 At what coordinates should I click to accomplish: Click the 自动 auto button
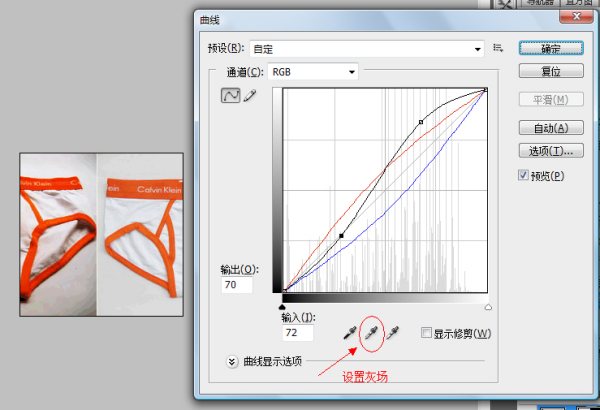point(551,128)
